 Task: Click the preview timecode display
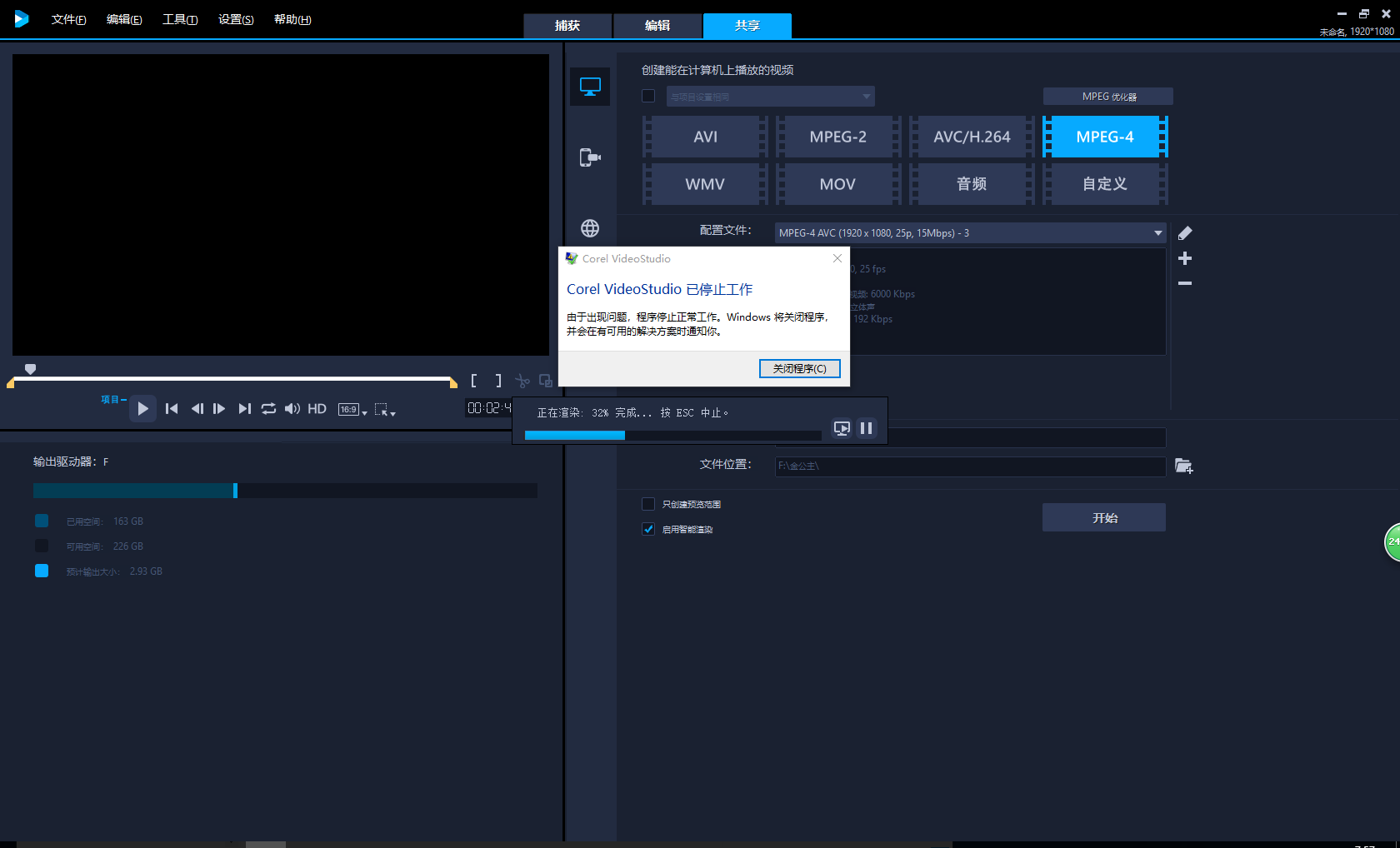point(489,408)
